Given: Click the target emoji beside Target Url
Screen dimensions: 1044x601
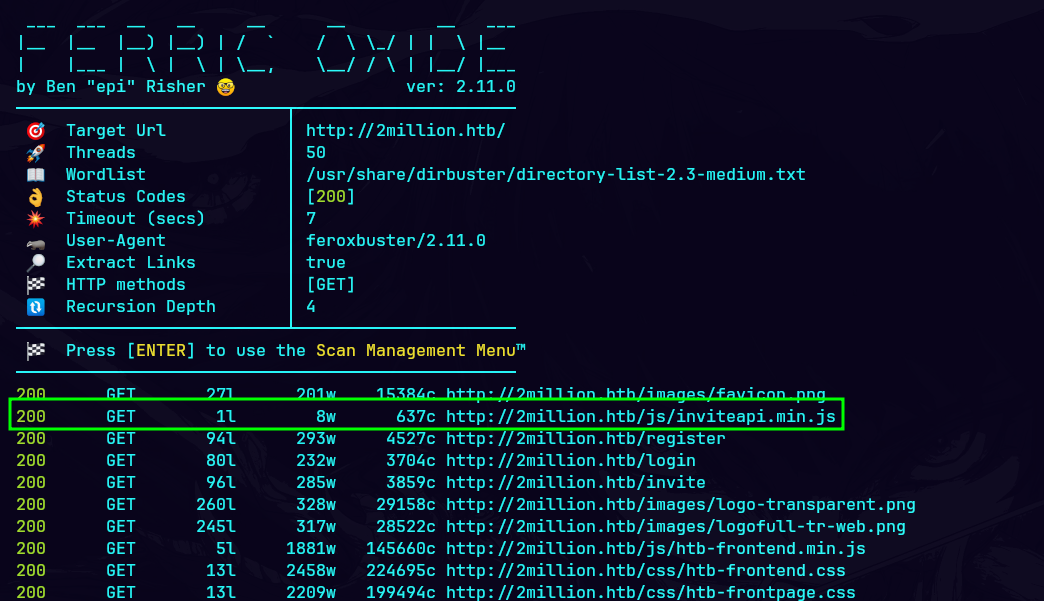Looking at the screenshot, I should 35,131.
